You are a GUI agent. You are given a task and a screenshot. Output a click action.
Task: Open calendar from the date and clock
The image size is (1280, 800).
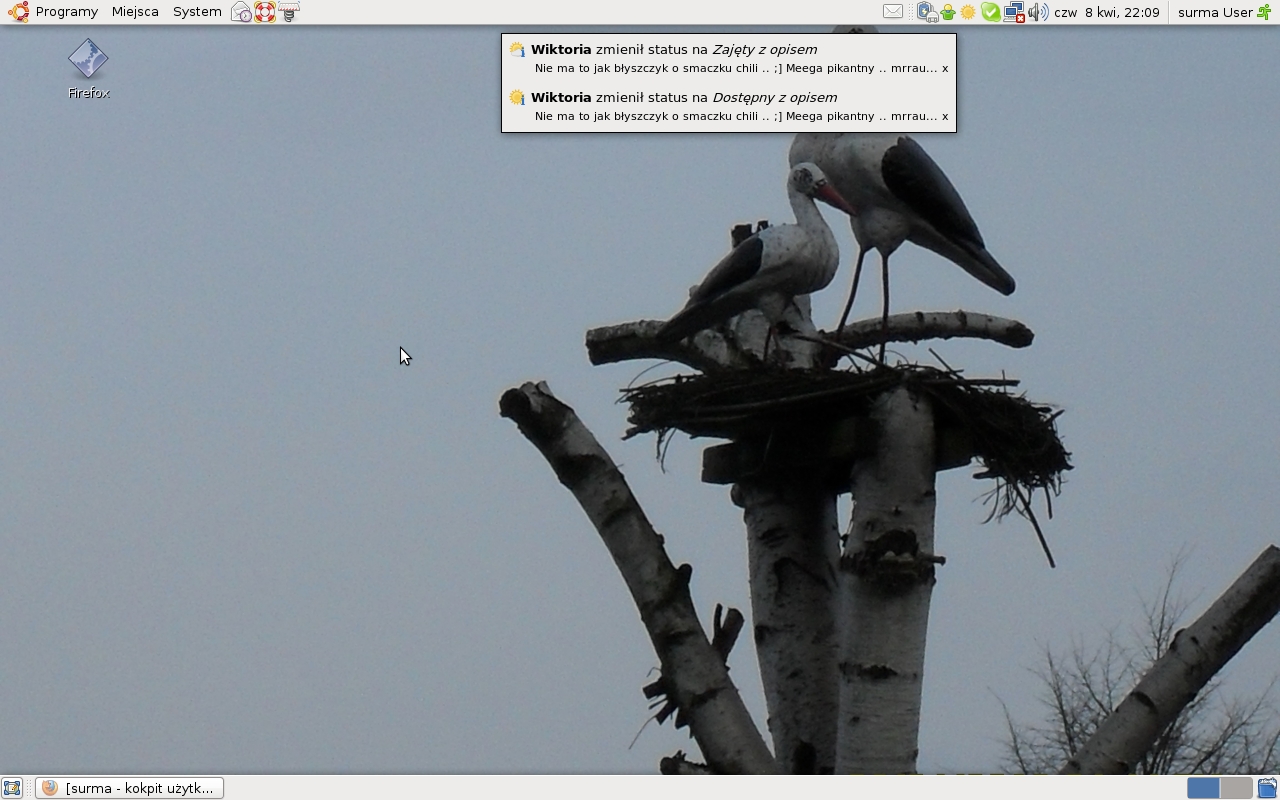click(x=1106, y=12)
